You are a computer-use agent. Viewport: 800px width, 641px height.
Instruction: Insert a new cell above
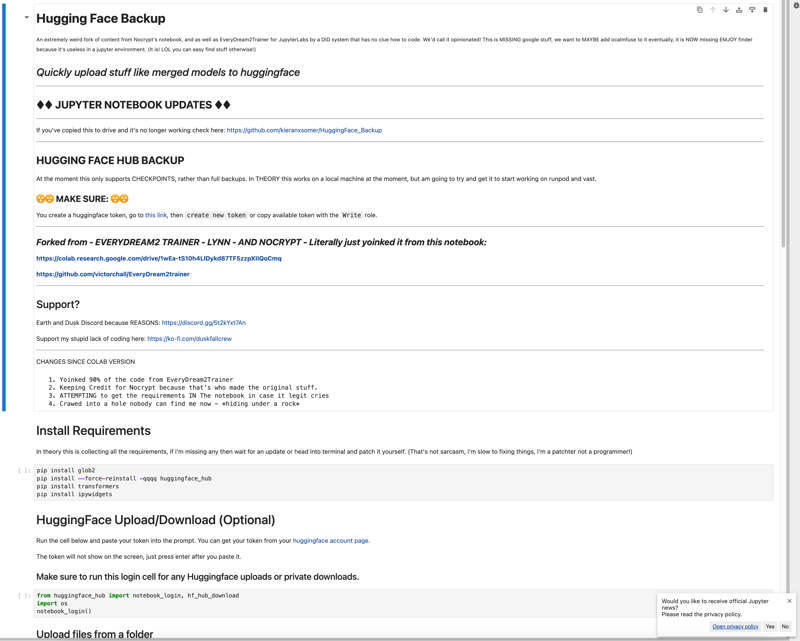click(739, 10)
